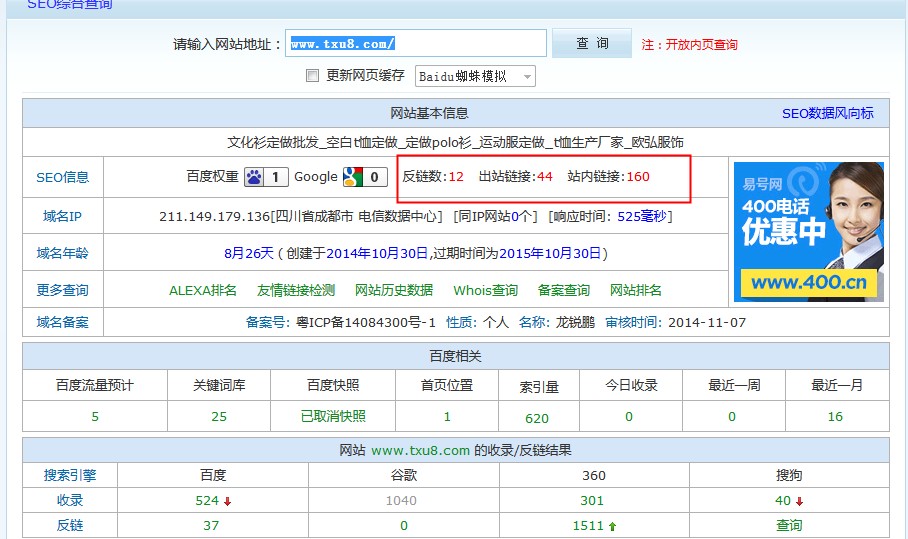Open the 网站排名 link
The height and width of the screenshot is (539, 908).
(636, 290)
